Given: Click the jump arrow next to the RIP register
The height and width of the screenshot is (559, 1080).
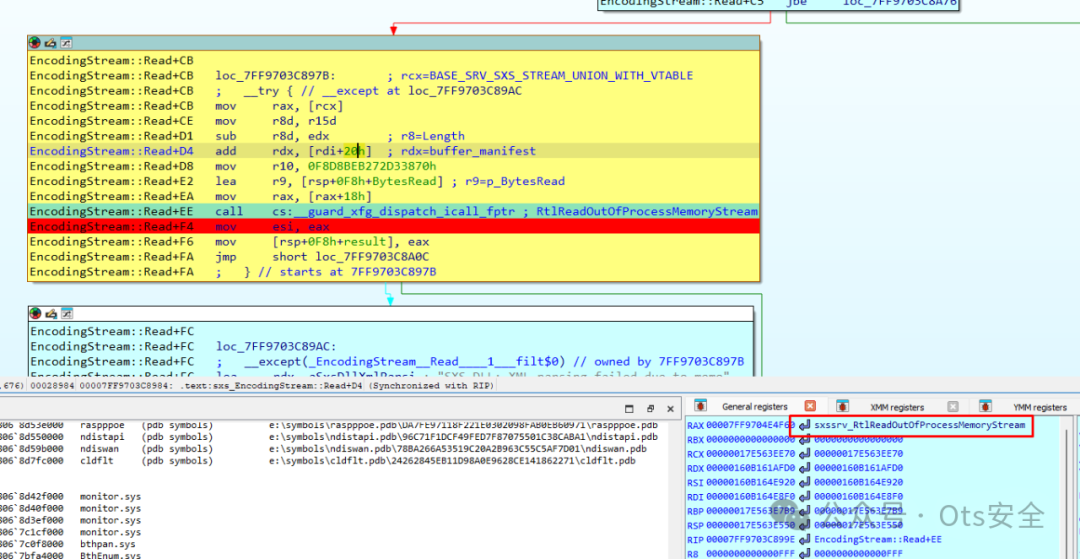Looking at the screenshot, I should [804, 539].
